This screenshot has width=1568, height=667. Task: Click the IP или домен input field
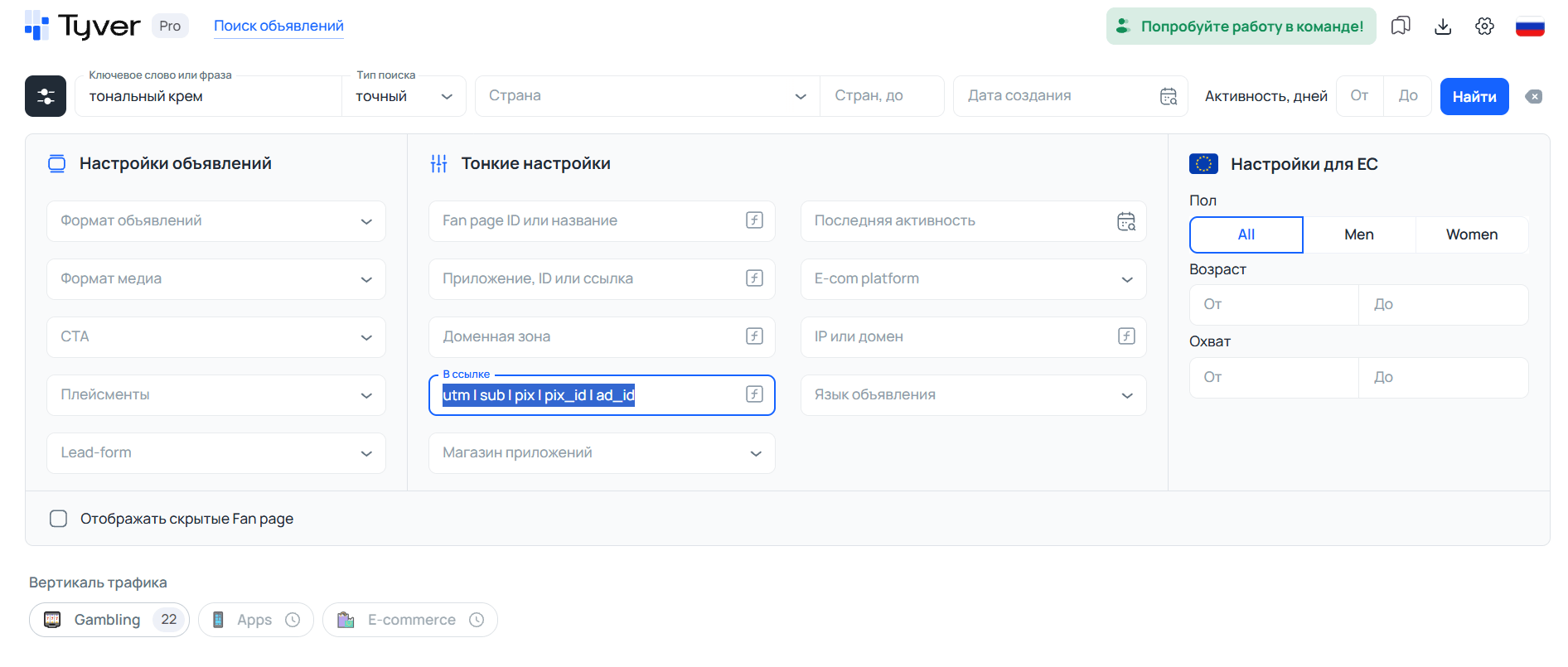(x=974, y=337)
